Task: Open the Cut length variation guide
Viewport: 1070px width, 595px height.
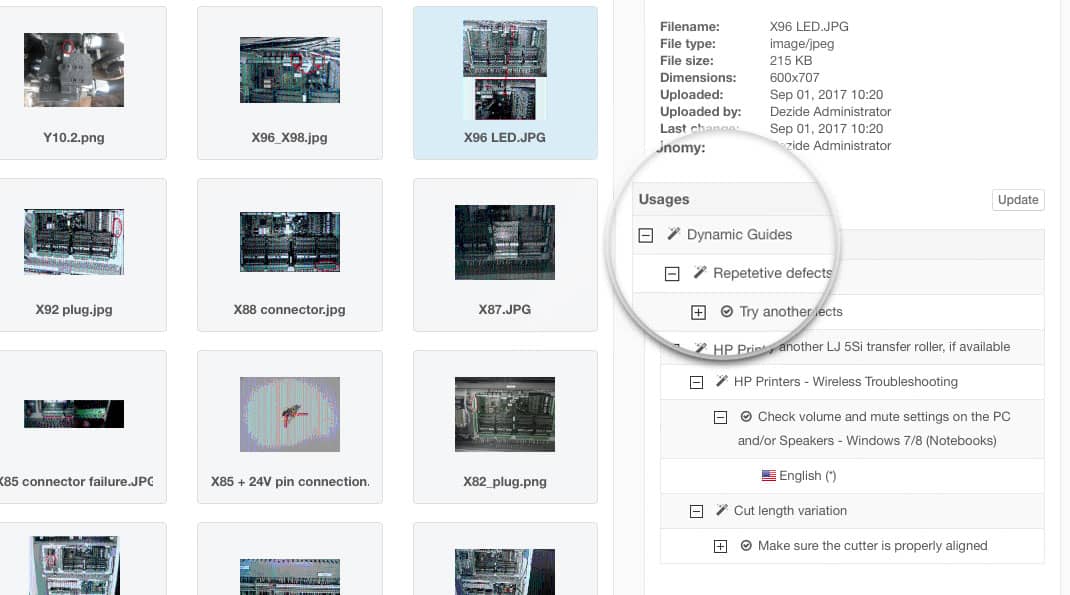Action: (x=790, y=510)
